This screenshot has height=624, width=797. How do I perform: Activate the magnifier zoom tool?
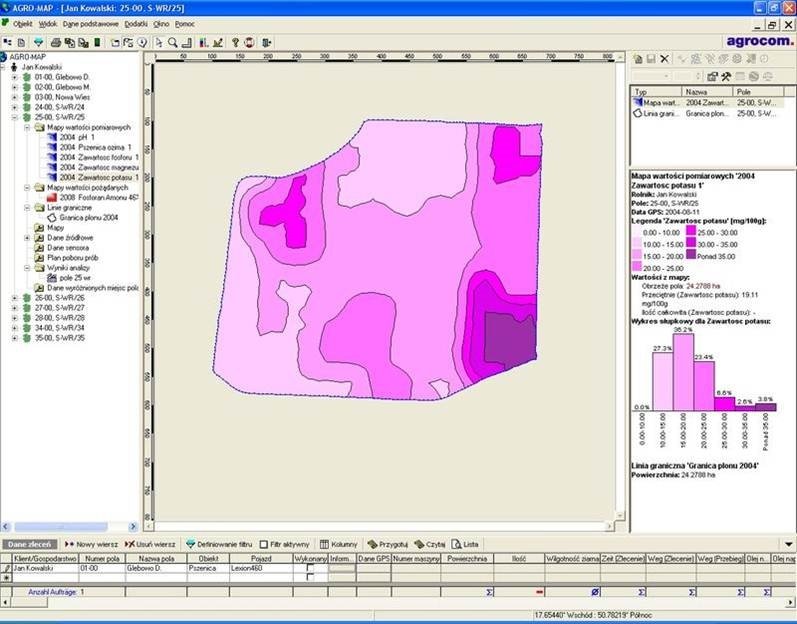tap(173, 43)
